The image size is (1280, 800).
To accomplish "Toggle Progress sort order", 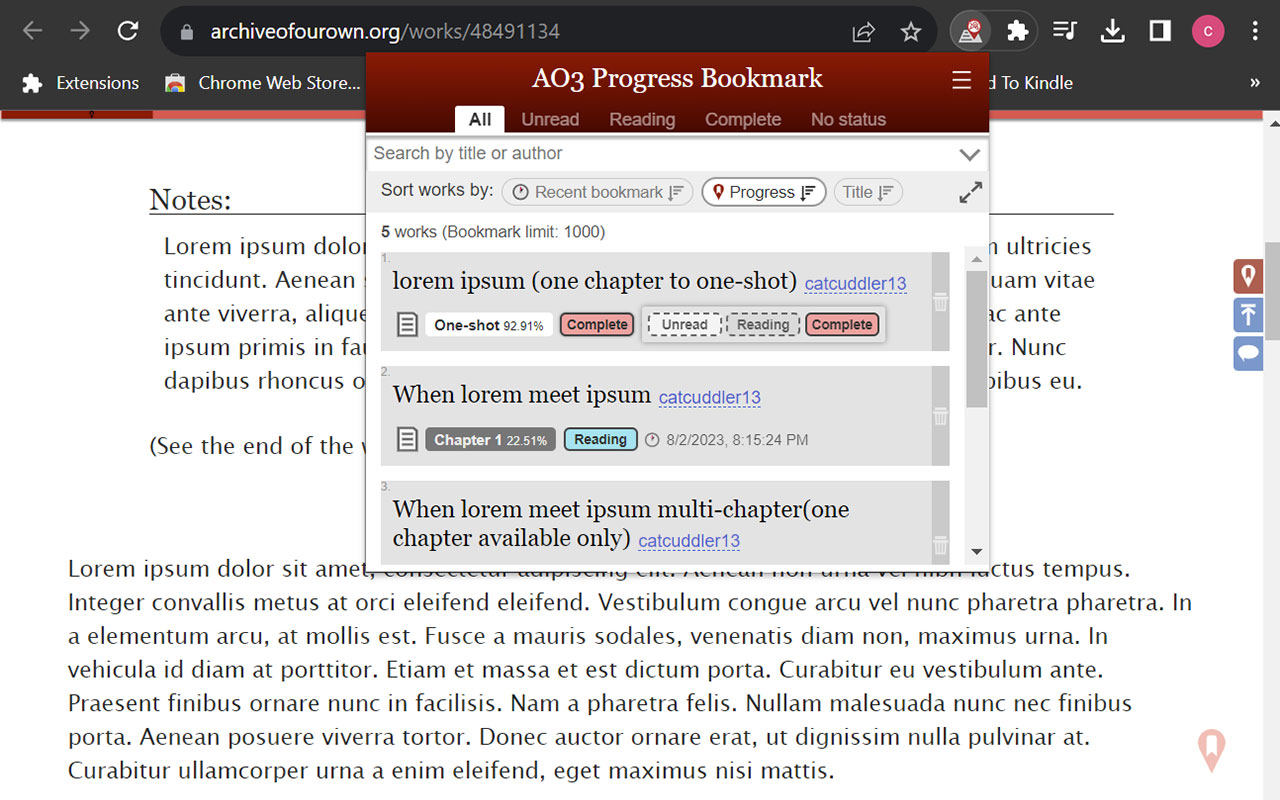I will click(763, 192).
